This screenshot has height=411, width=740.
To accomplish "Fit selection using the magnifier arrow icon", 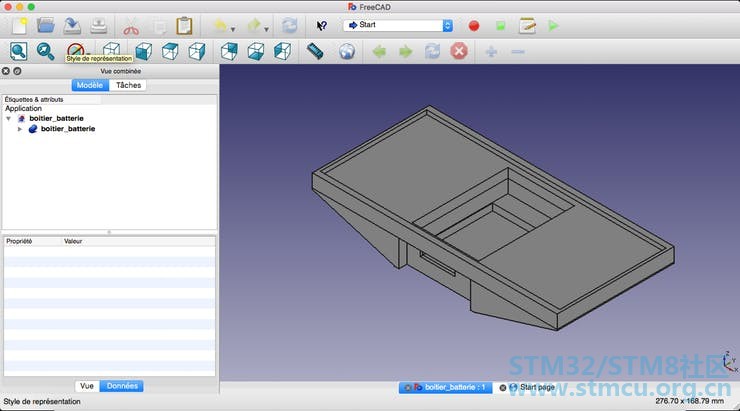I will click(x=45, y=51).
